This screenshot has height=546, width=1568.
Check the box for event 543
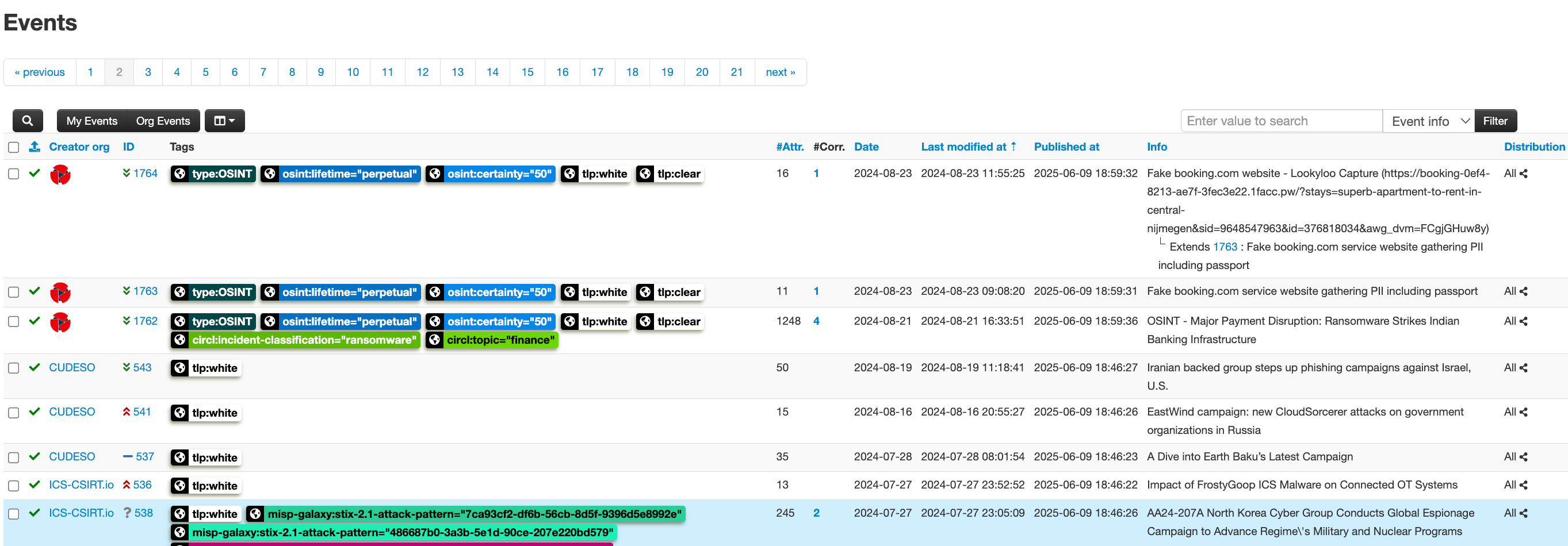pyautogui.click(x=13, y=368)
